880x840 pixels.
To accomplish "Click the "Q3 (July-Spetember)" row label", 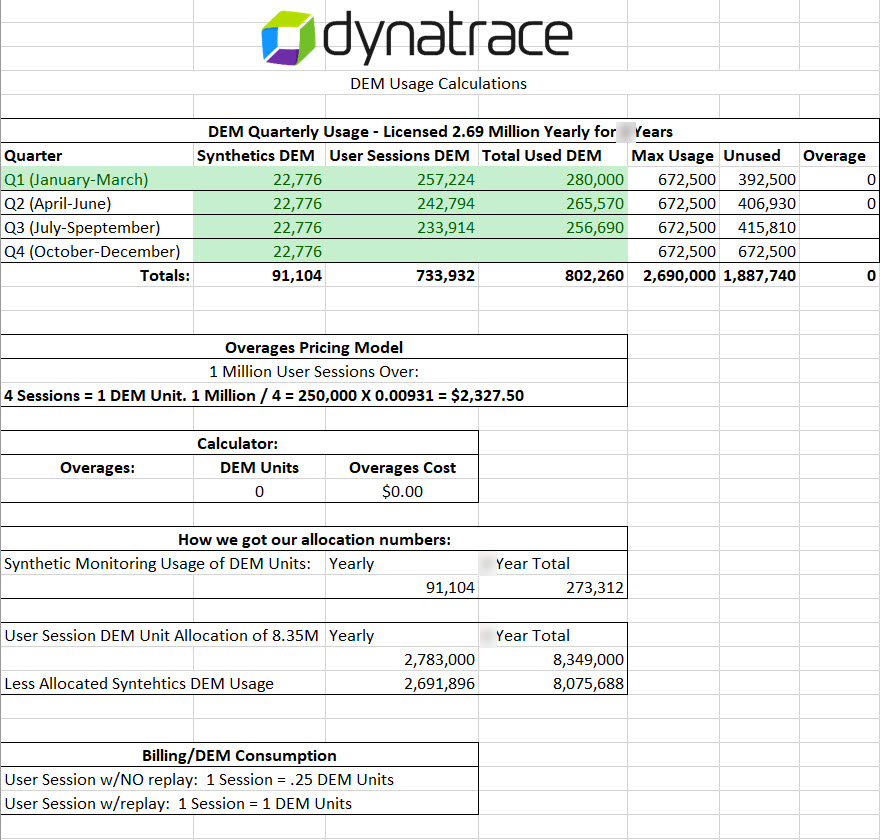I will [x=82, y=228].
